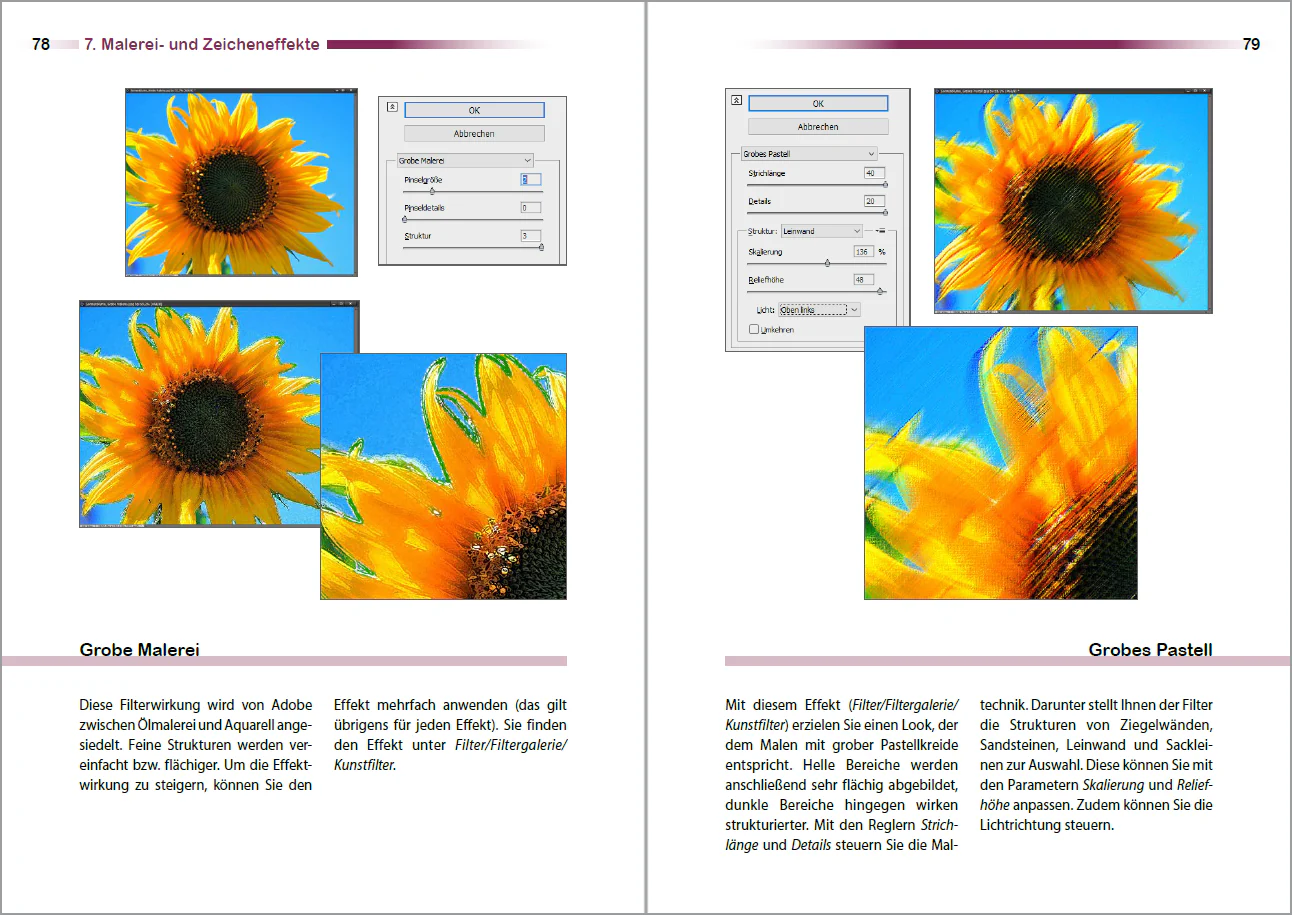Open the Licht Oben links dropdown
The image size is (1292, 915).
[x=819, y=310]
